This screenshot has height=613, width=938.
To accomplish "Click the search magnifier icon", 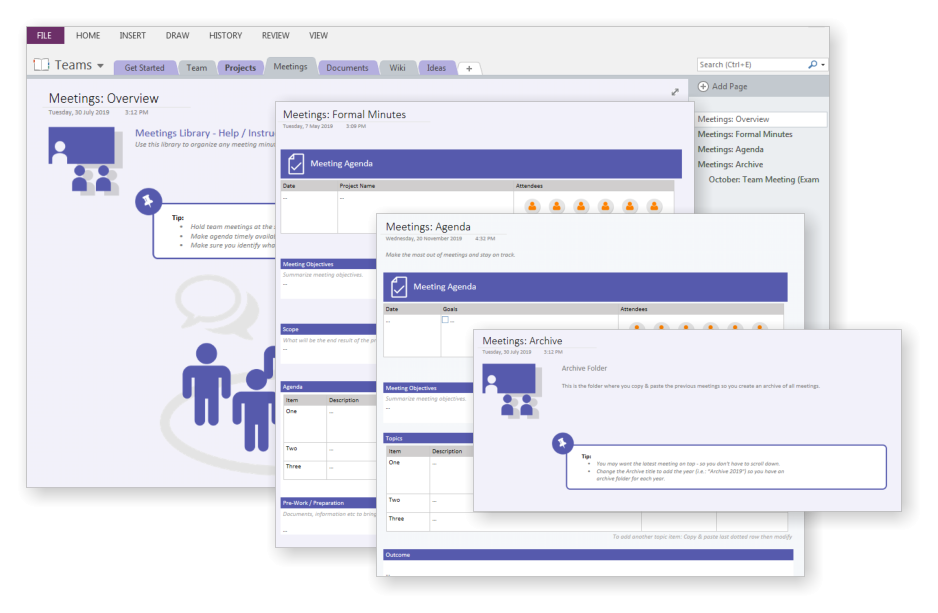I will pos(812,65).
